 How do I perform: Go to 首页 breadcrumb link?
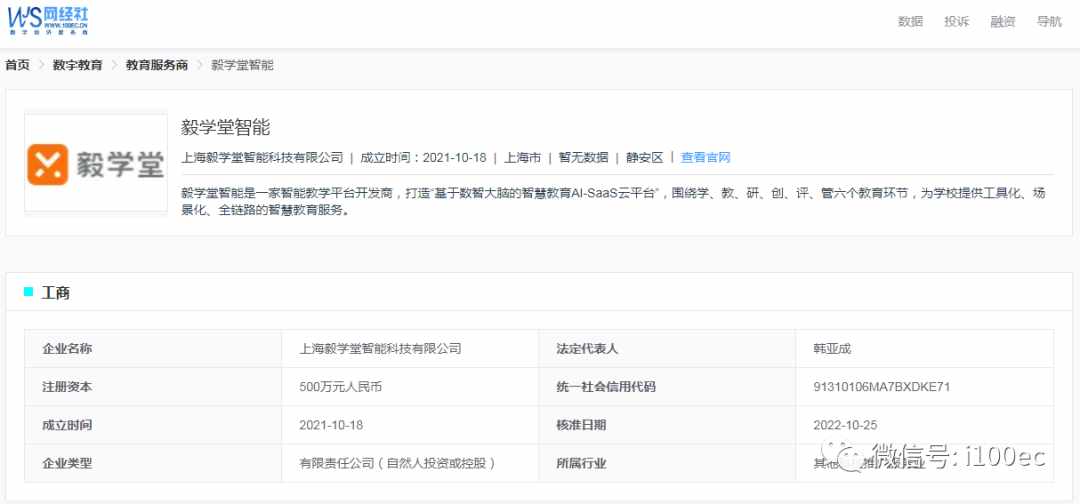pyautogui.click(x=18, y=65)
